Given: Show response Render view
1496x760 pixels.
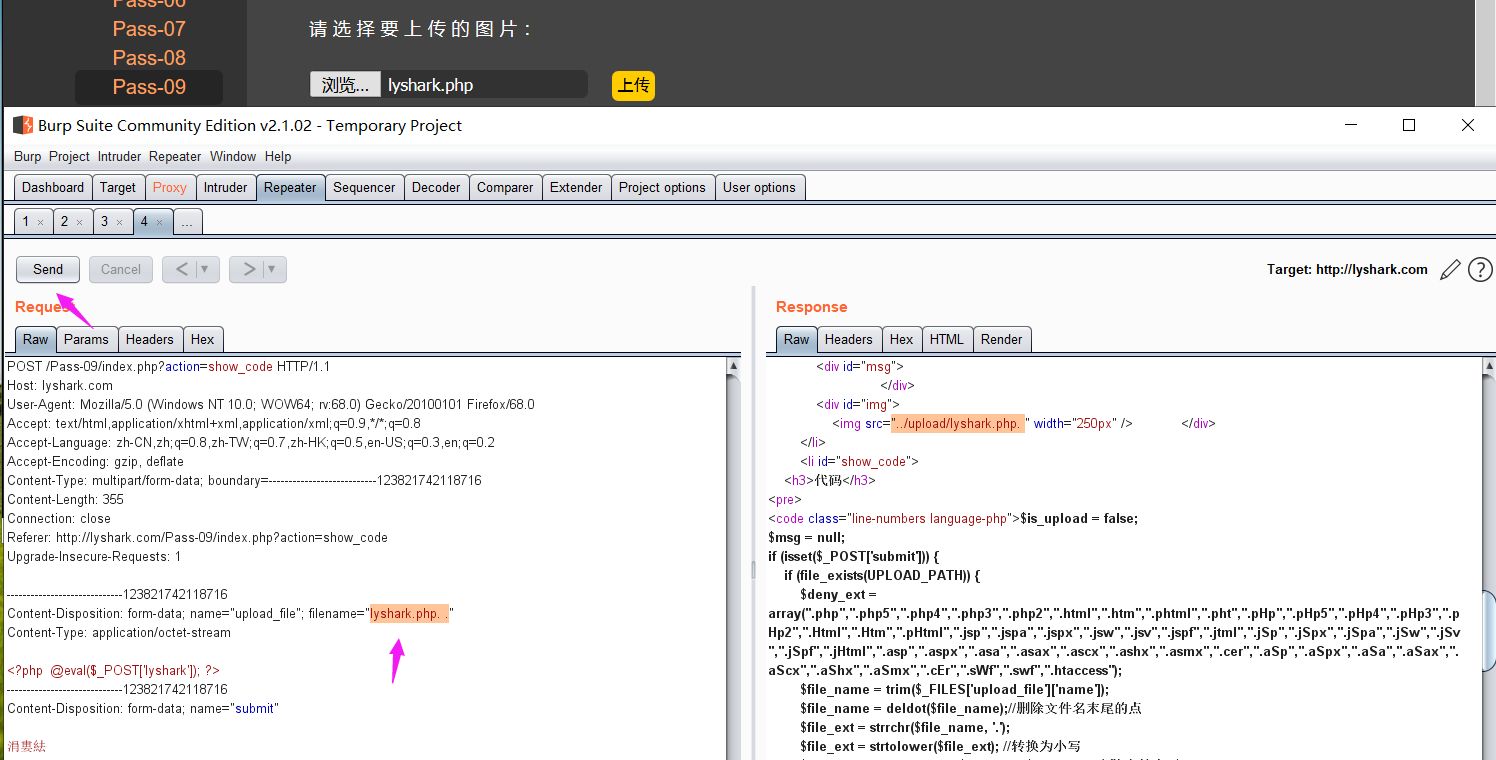Looking at the screenshot, I should [1001, 339].
